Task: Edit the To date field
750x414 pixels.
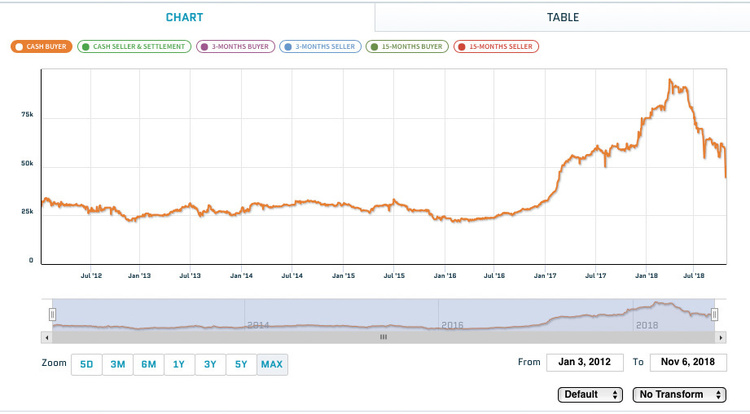Action: (x=688, y=362)
